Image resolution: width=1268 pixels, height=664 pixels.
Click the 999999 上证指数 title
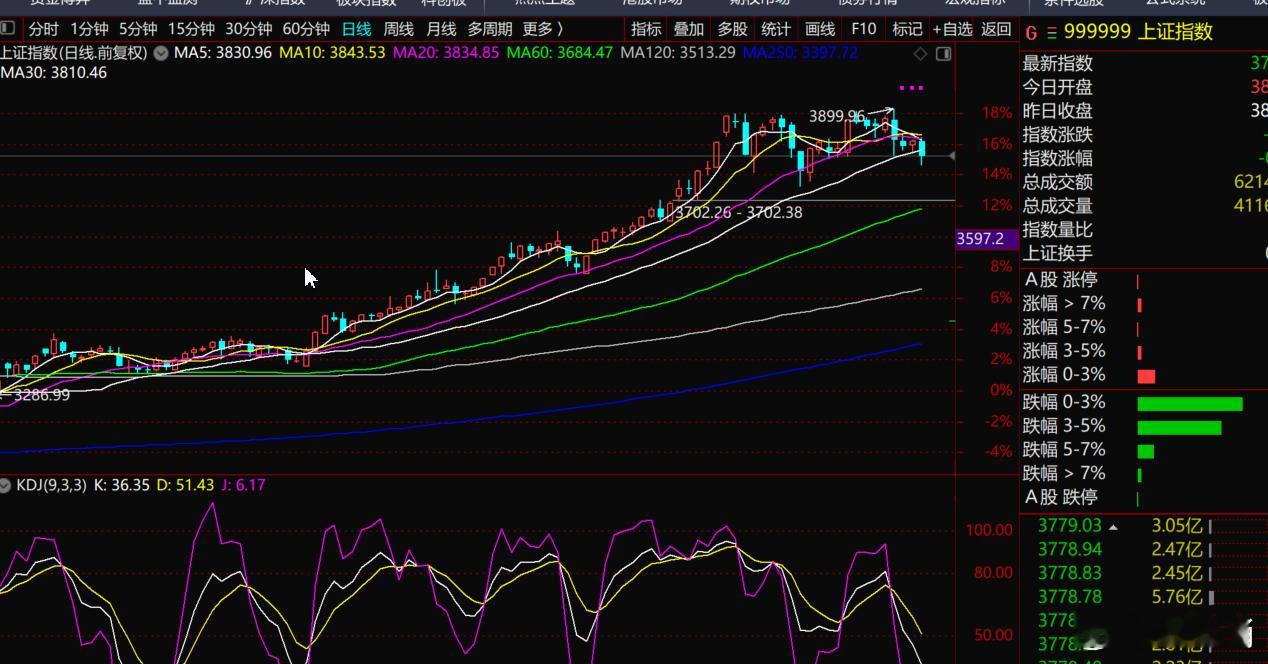click(1137, 32)
